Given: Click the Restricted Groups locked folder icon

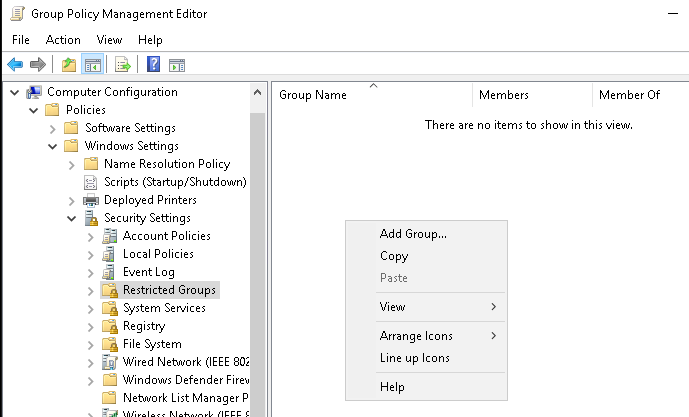Looking at the screenshot, I should [x=110, y=290].
